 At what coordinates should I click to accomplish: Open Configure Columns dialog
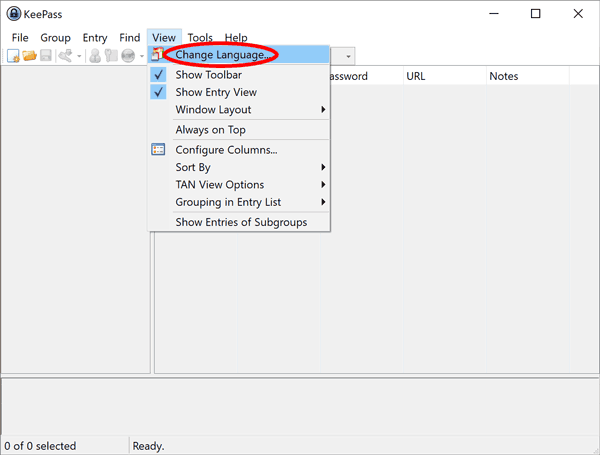click(x=239, y=150)
